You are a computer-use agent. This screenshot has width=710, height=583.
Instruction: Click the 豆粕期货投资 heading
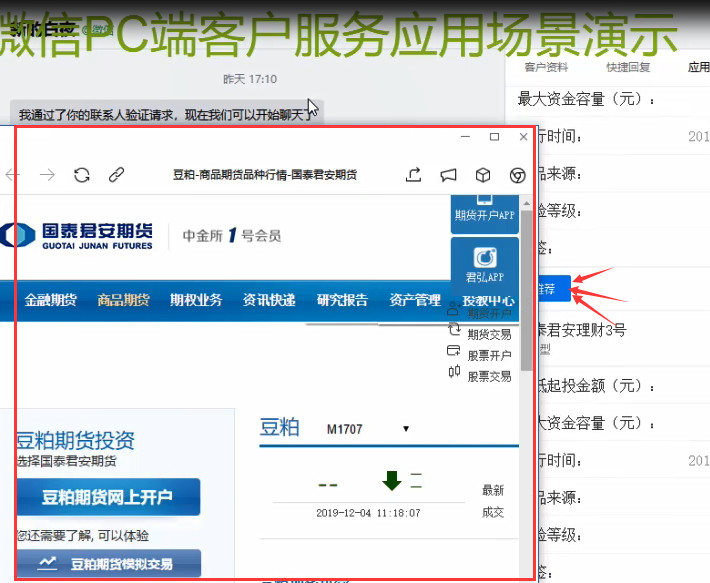click(76, 440)
